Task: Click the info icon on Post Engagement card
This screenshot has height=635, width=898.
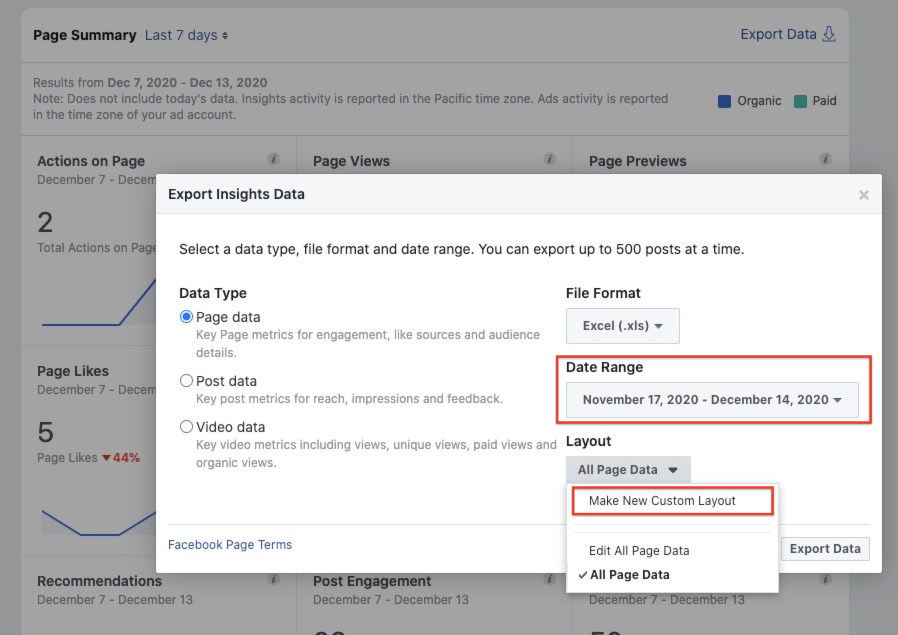Action: pos(550,579)
